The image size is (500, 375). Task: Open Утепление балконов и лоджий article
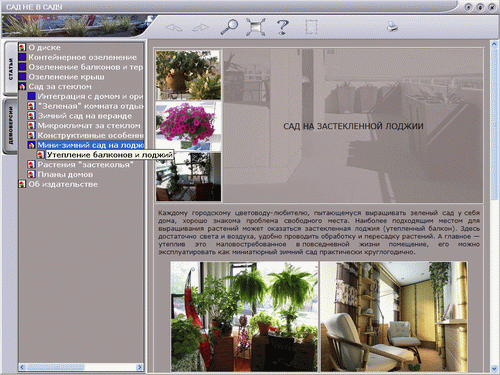click(109, 155)
